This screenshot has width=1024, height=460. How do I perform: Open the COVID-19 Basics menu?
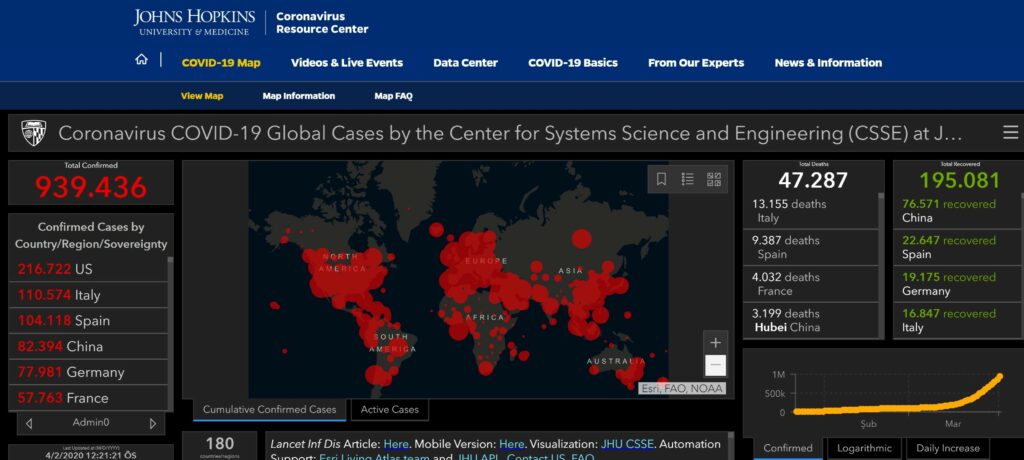tap(573, 63)
